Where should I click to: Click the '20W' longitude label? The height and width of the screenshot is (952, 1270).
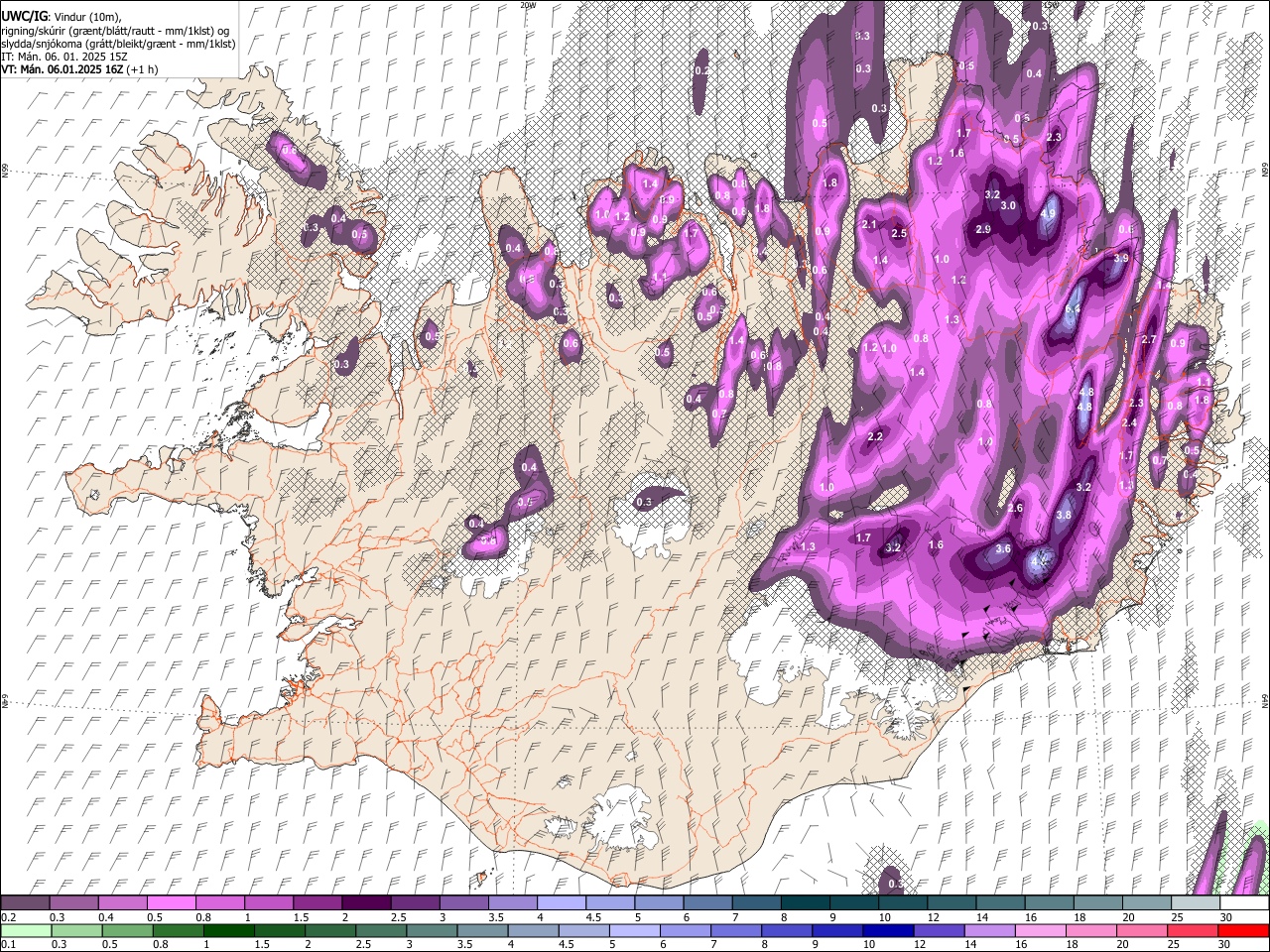(x=527, y=5)
